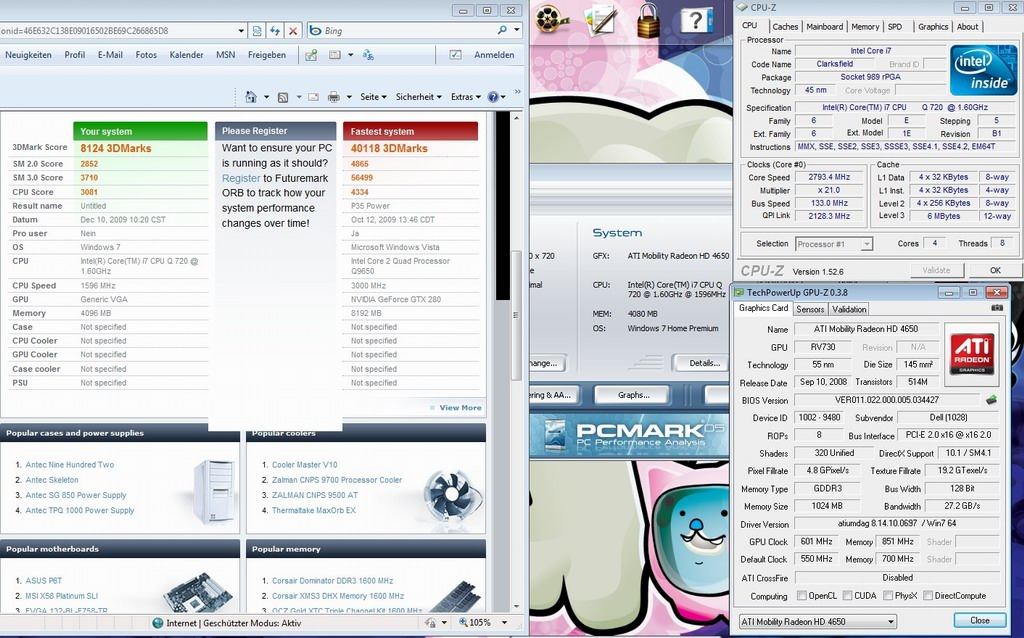The width and height of the screenshot is (1024, 638).
Task: Click the browser home icon
Action: click(251, 97)
